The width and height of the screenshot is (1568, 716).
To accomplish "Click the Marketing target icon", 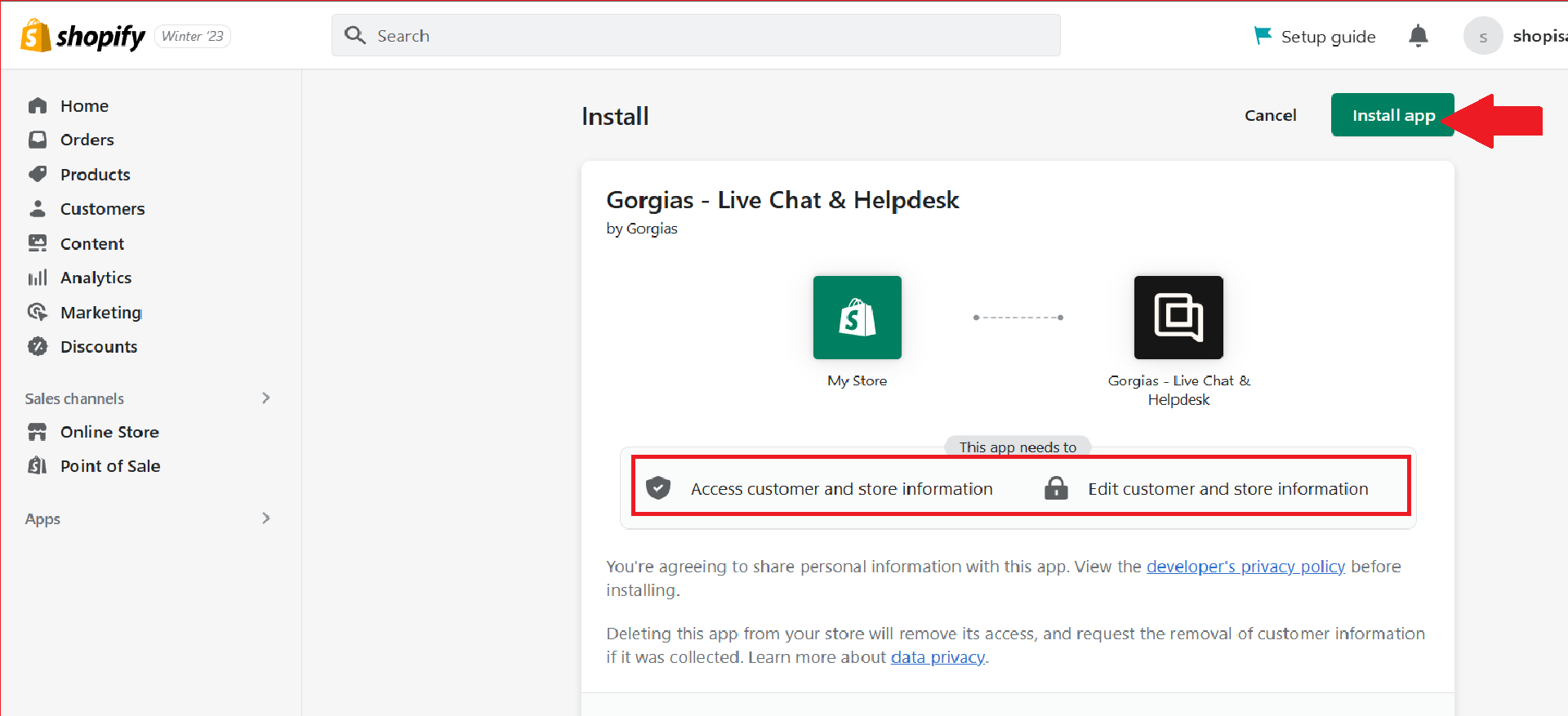I will [x=38, y=312].
